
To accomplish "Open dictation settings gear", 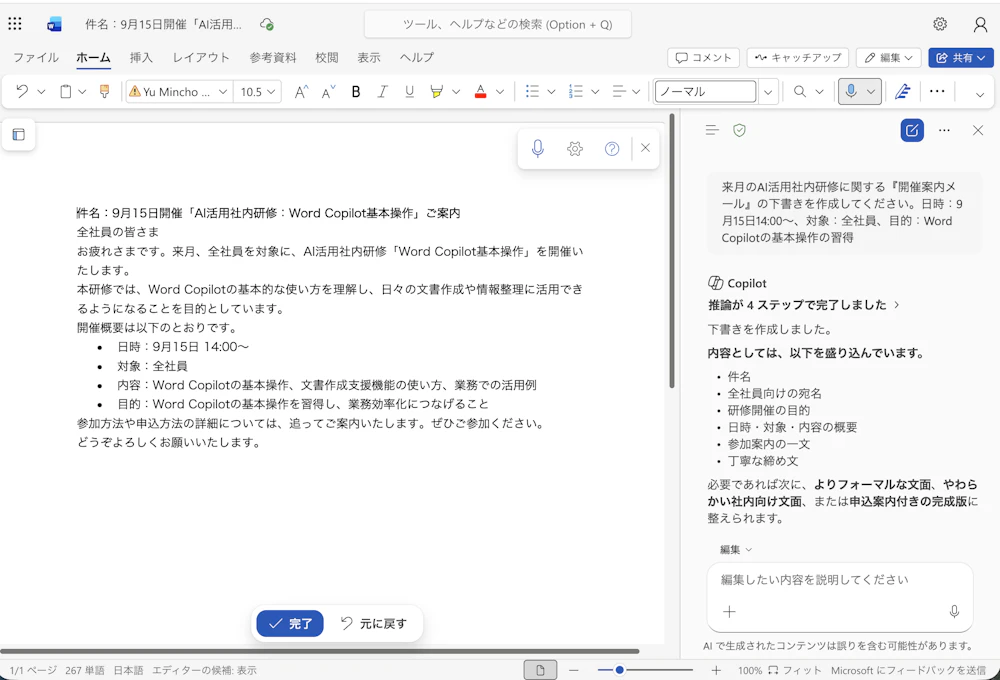I will pos(575,149).
